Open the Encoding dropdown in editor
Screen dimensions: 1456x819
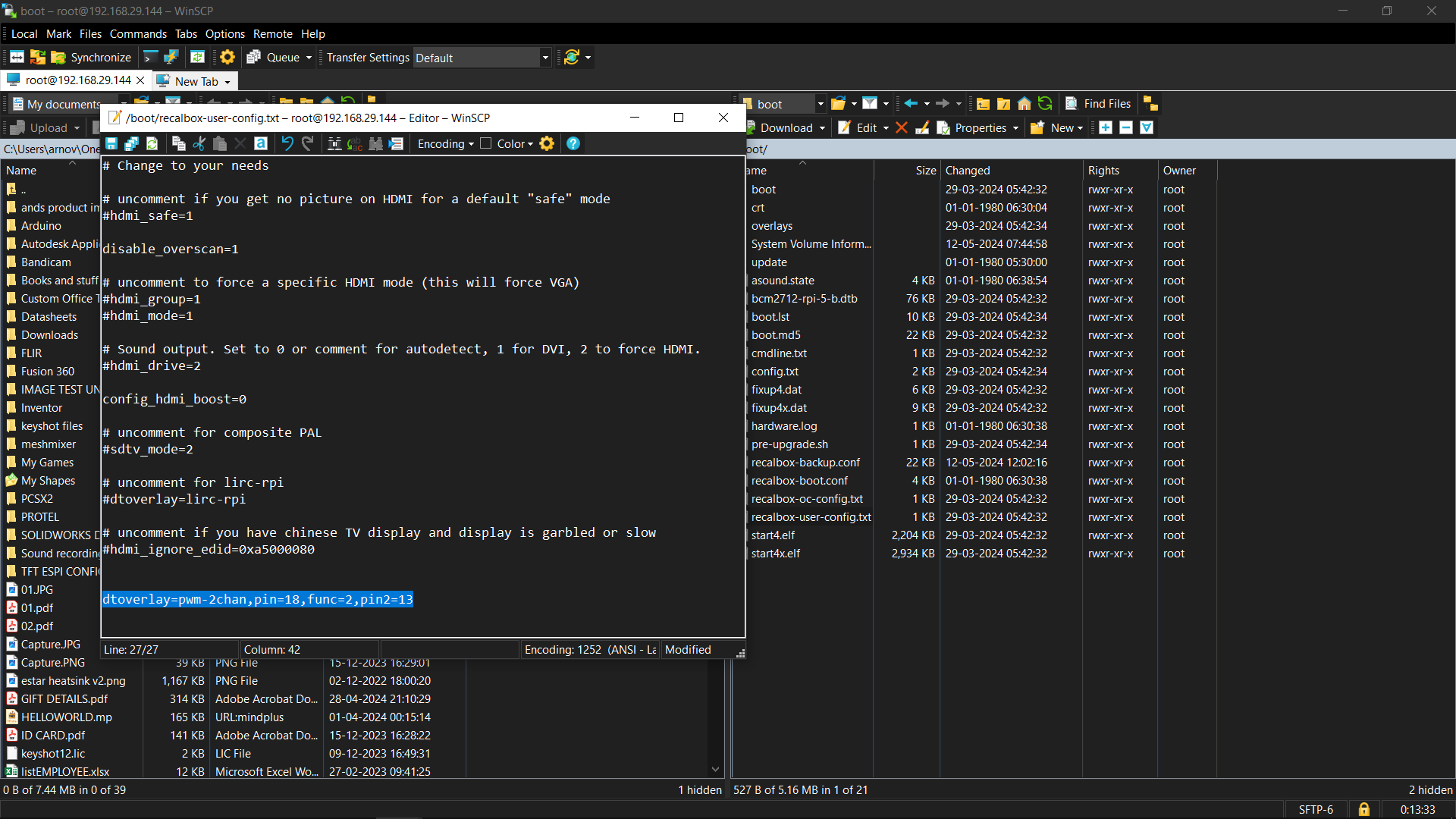pyautogui.click(x=446, y=144)
